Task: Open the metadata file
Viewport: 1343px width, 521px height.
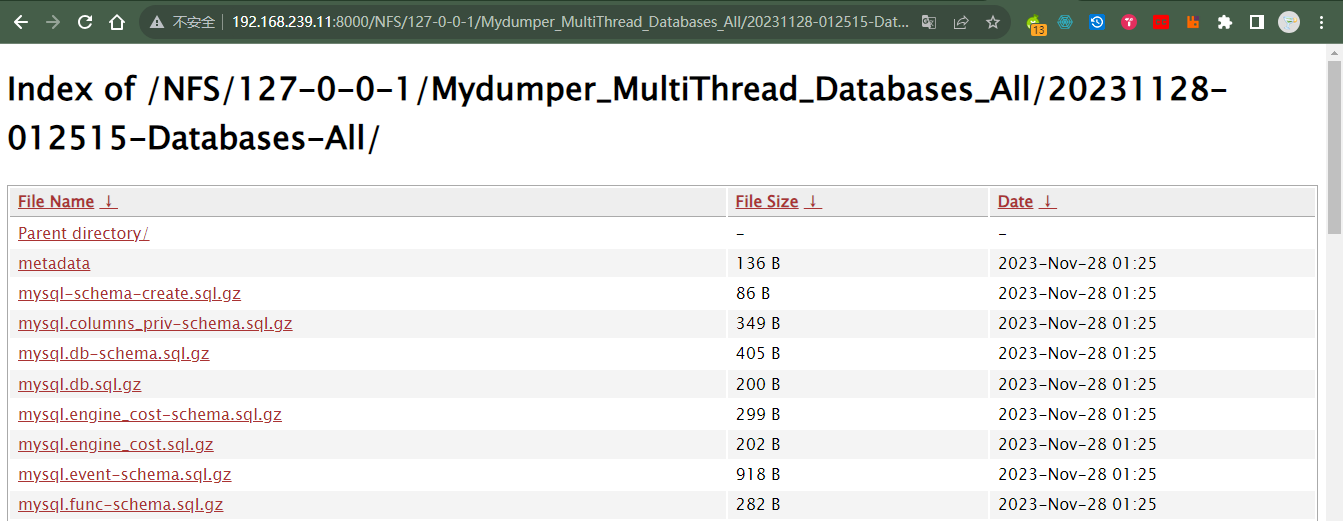Action: coord(54,263)
